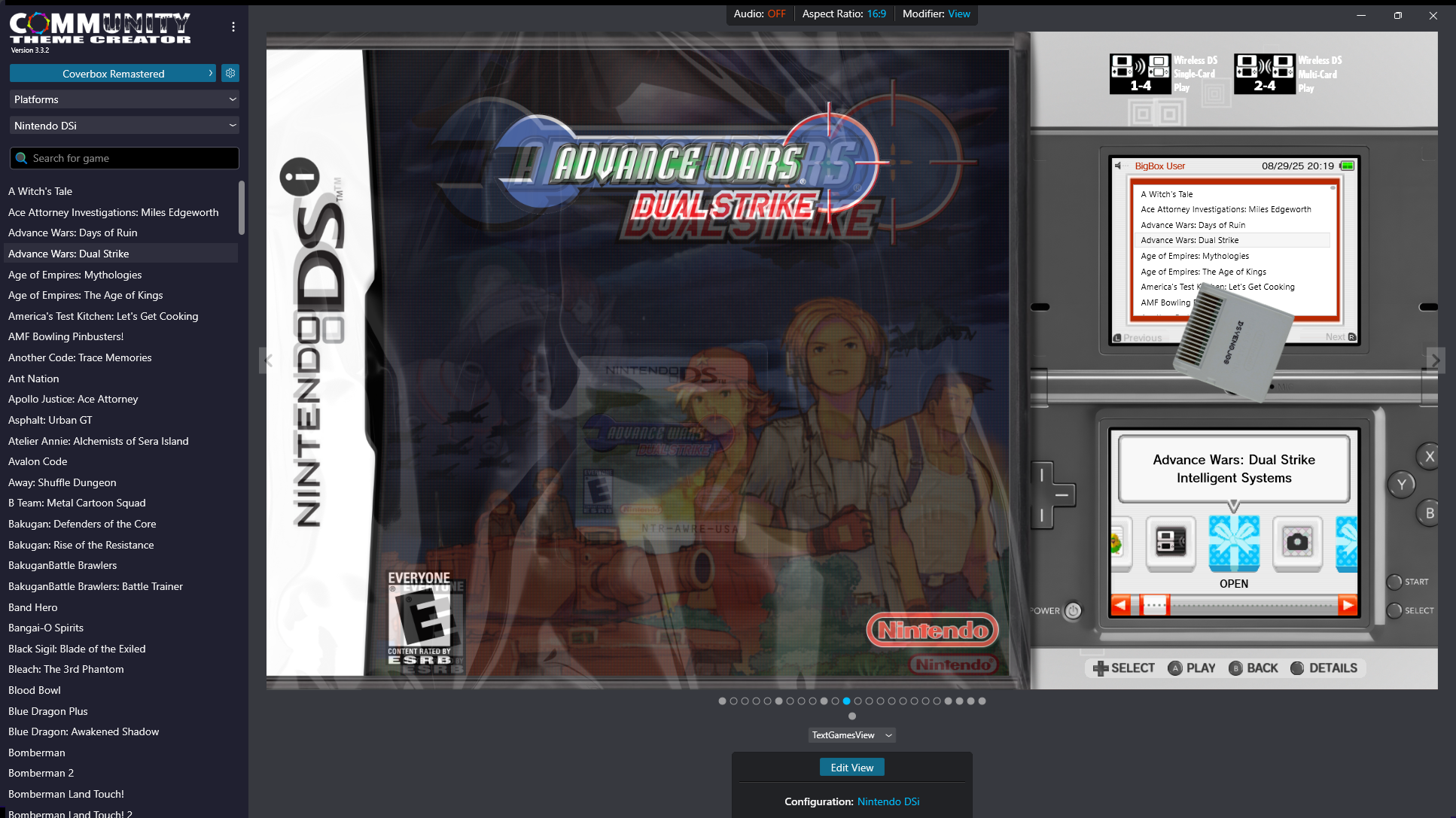This screenshot has width=1456, height=818.
Task: Click the Wireless DS Multi-Card Play icon
Action: tap(1265, 74)
